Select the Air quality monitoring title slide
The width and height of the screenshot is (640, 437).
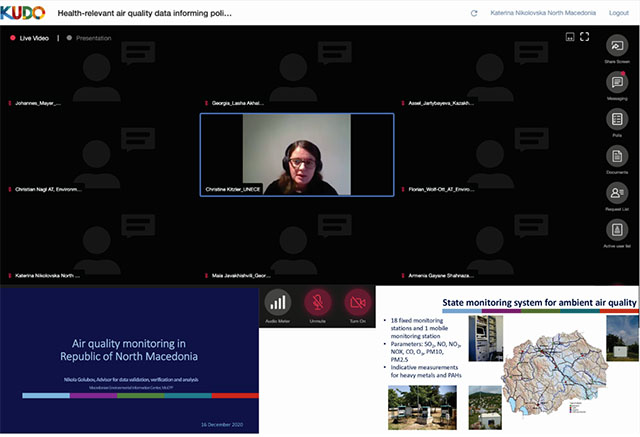[128, 359]
